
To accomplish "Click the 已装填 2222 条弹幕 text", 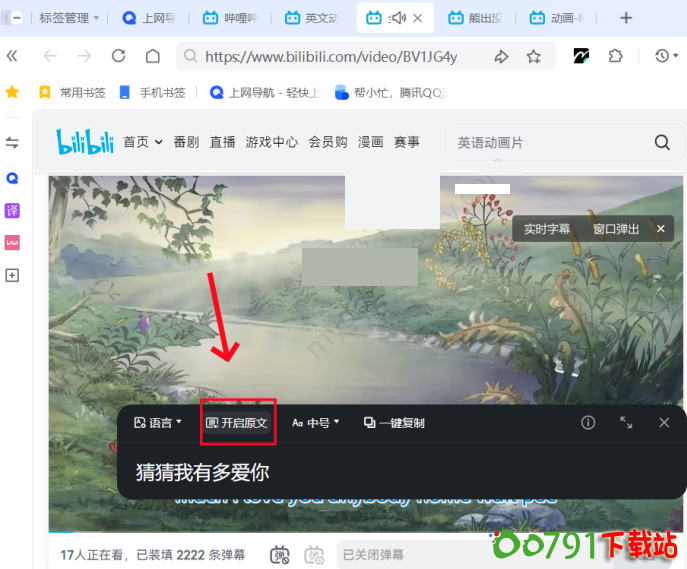I will pyautogui.click(x=191, y=555).
